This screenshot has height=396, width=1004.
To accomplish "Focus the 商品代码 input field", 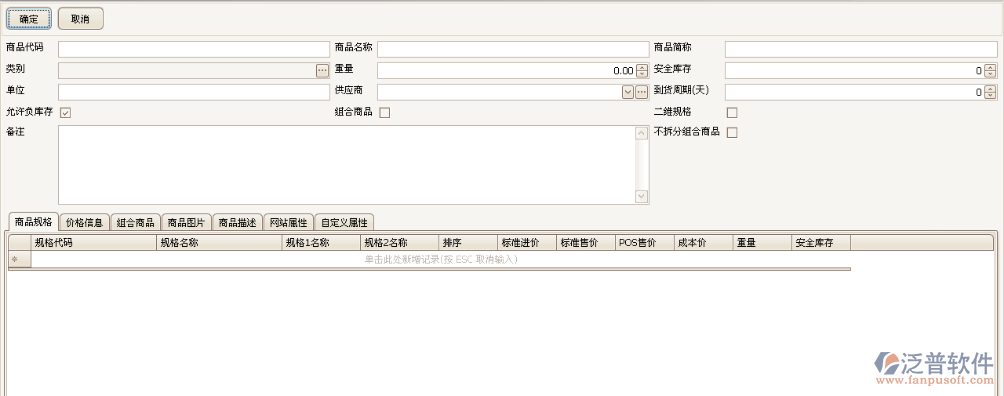I will [x=194, y=49].
